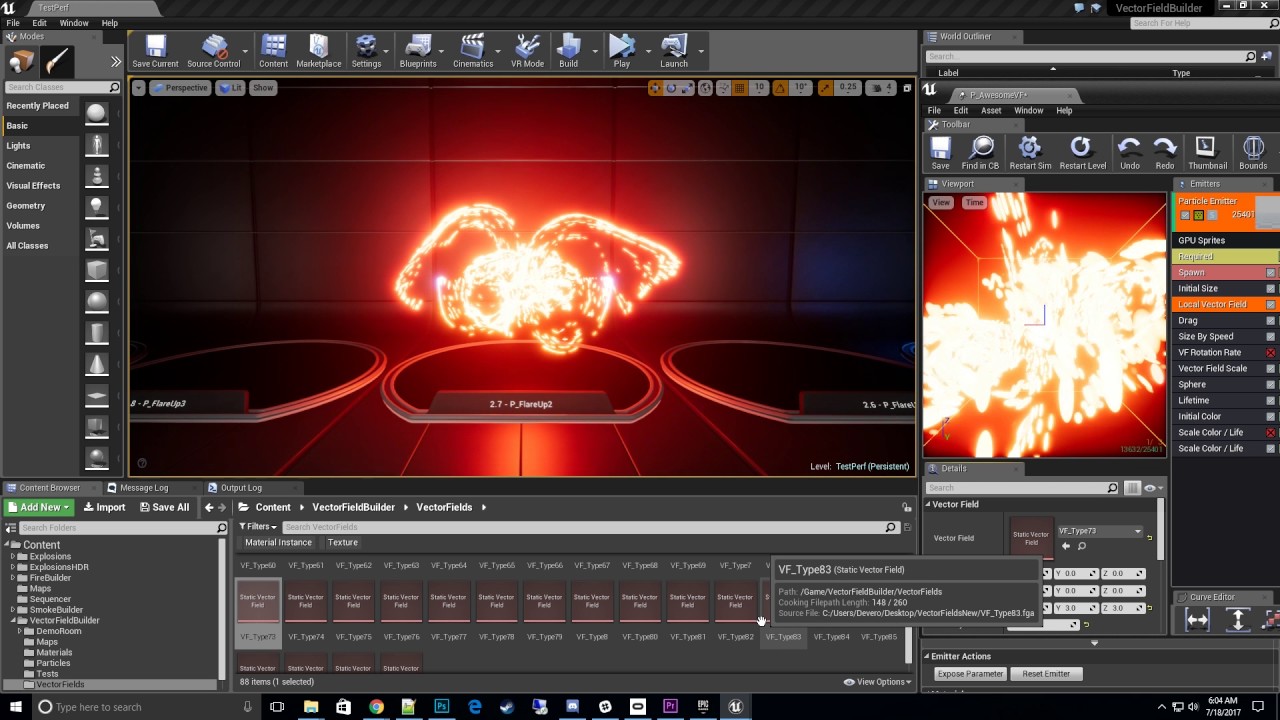Viewport: 1280px width, 720px height.
Task: Select the paint brush mode icon
Action: click(57, 62)
